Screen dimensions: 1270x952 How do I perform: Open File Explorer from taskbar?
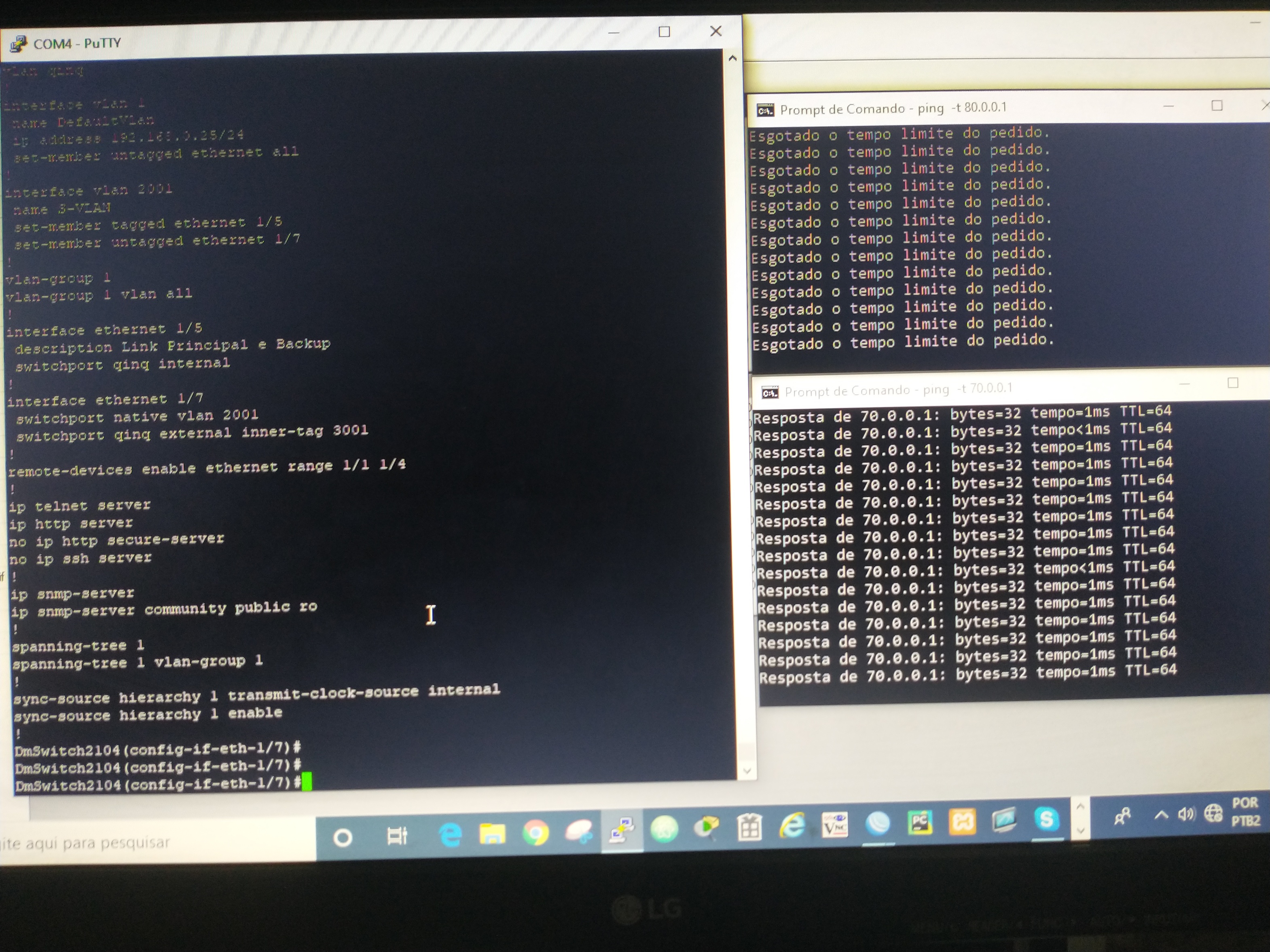point(492,833)
